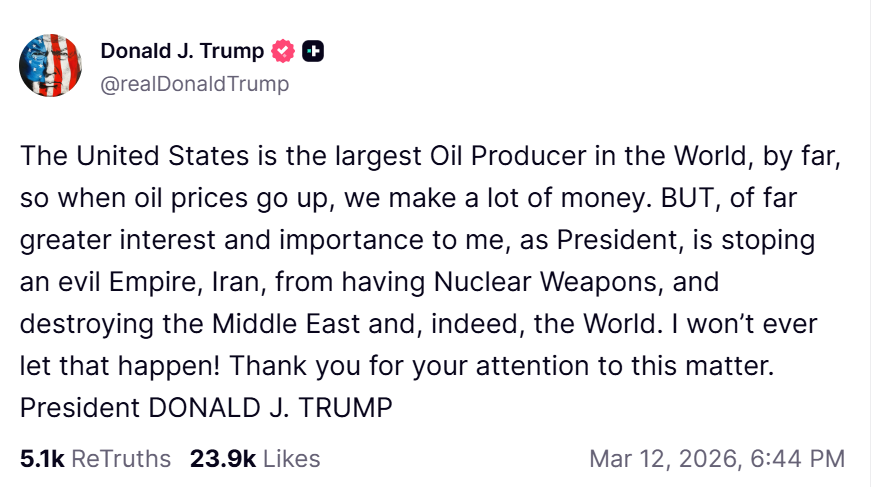Visit the @realDonaldTrump handle link

[x=195, y=84]
